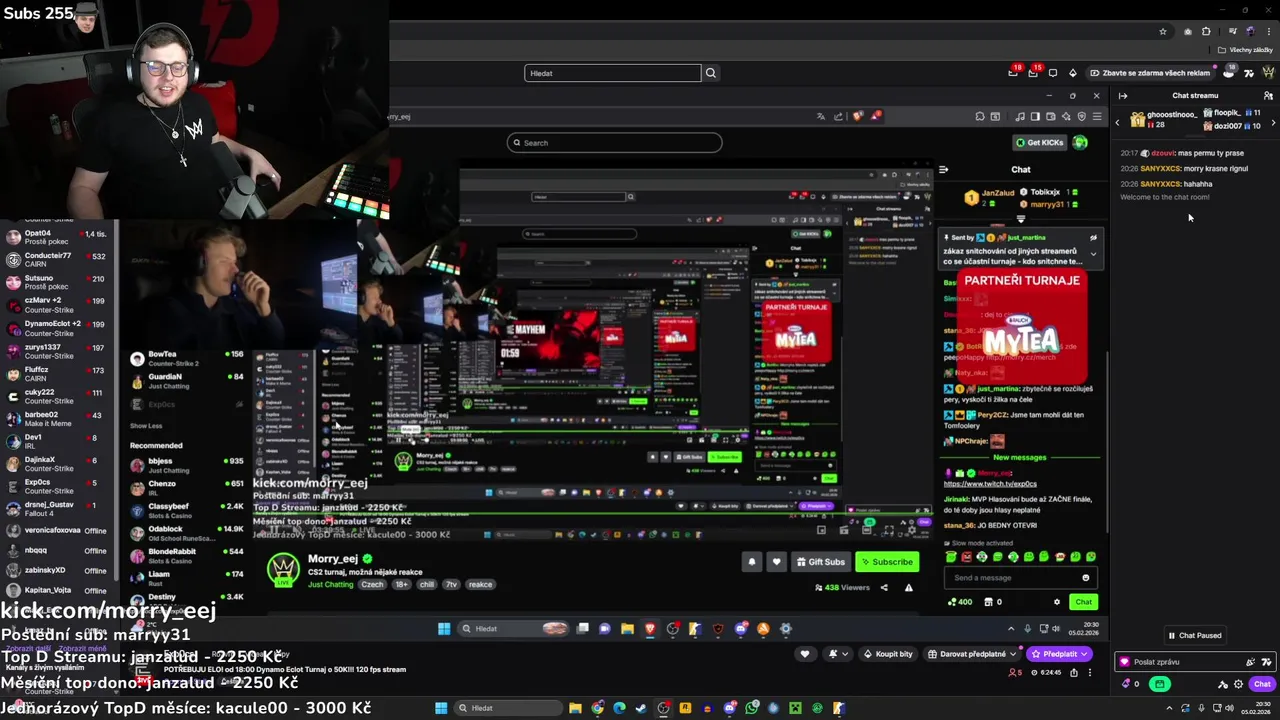Viewport: 1280px width, 720px height.
Task: Open emote picker in Poslat zprávu field
Action: pyautogui.click(x=1267, y=662)
